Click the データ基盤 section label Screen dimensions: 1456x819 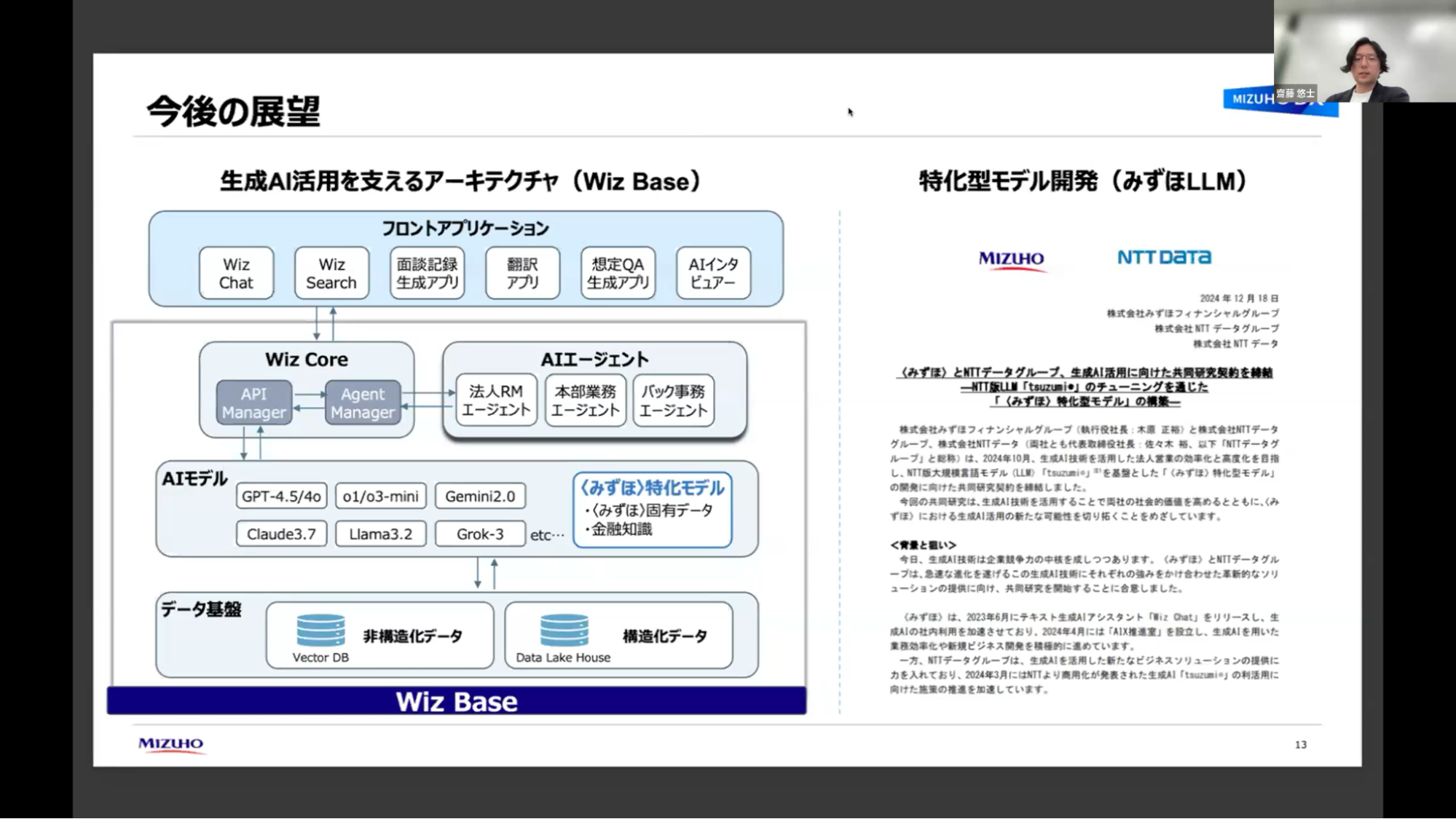[201, 609]
